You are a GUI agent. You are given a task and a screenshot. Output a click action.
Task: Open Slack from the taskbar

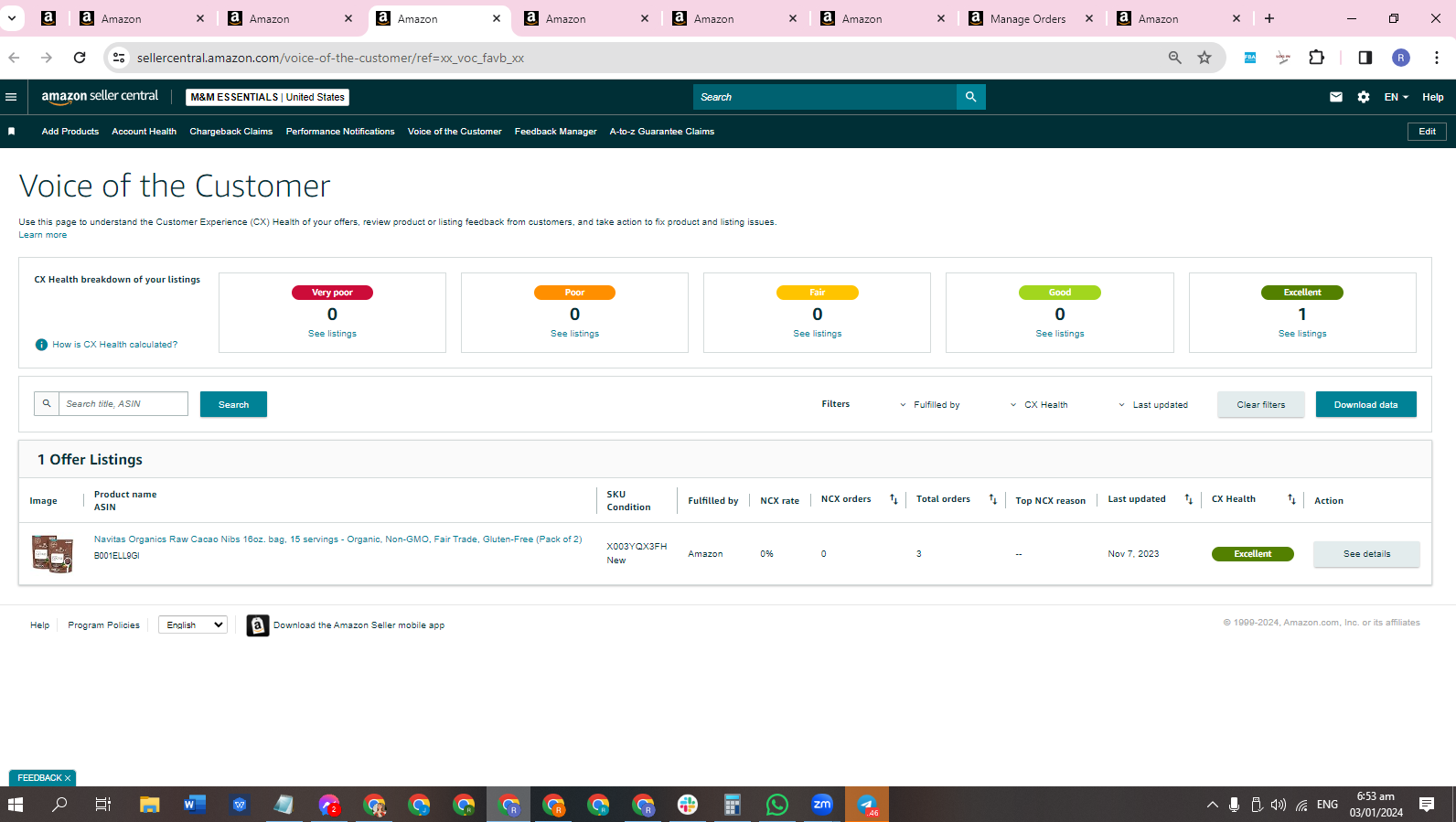click(688, 805)
